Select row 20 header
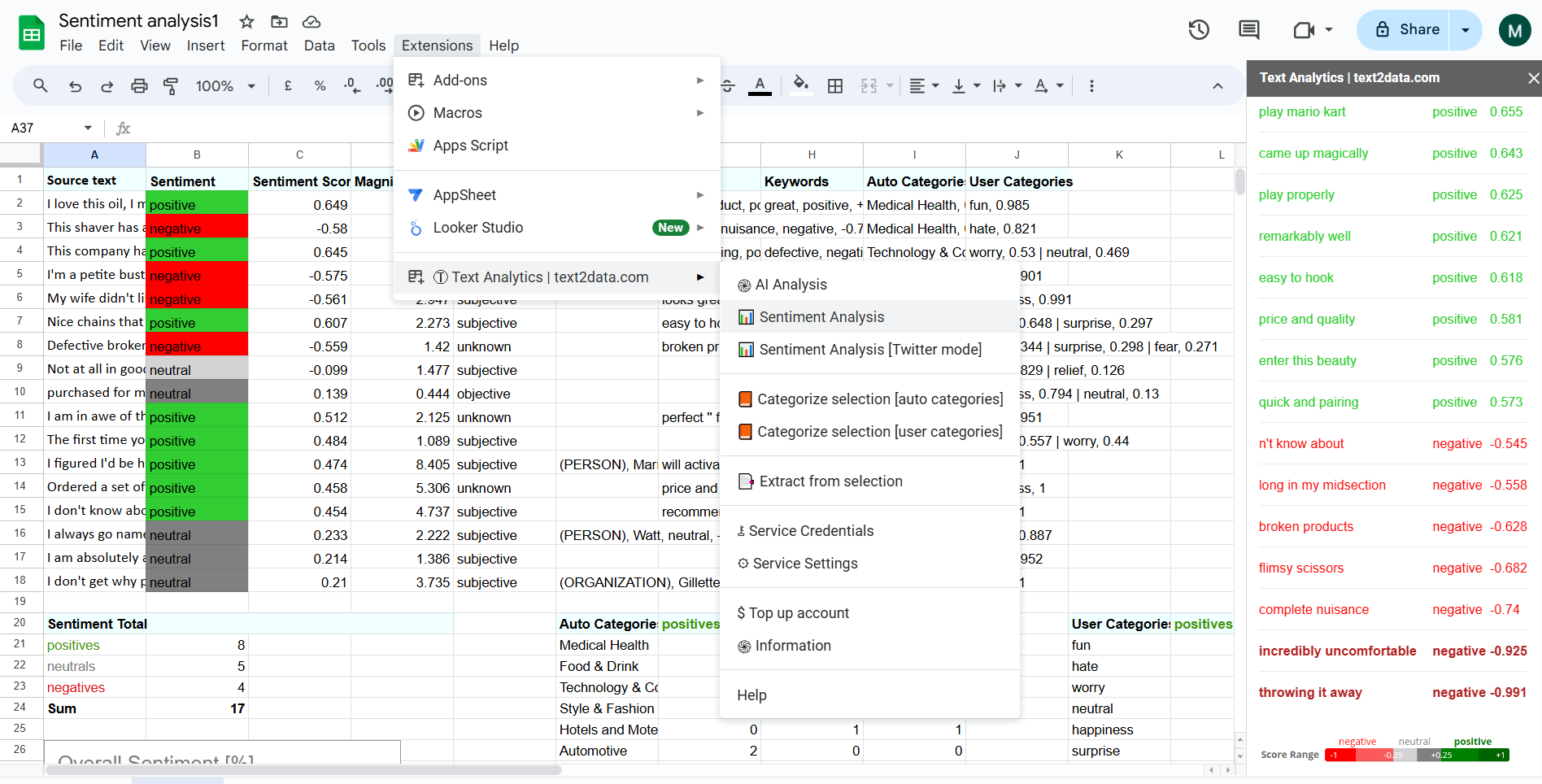The image size is (1542, 784). [20, 623]
